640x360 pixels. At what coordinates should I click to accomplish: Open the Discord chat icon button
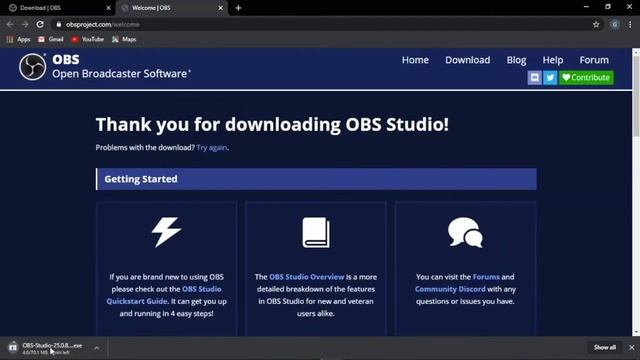pos(534,78)
